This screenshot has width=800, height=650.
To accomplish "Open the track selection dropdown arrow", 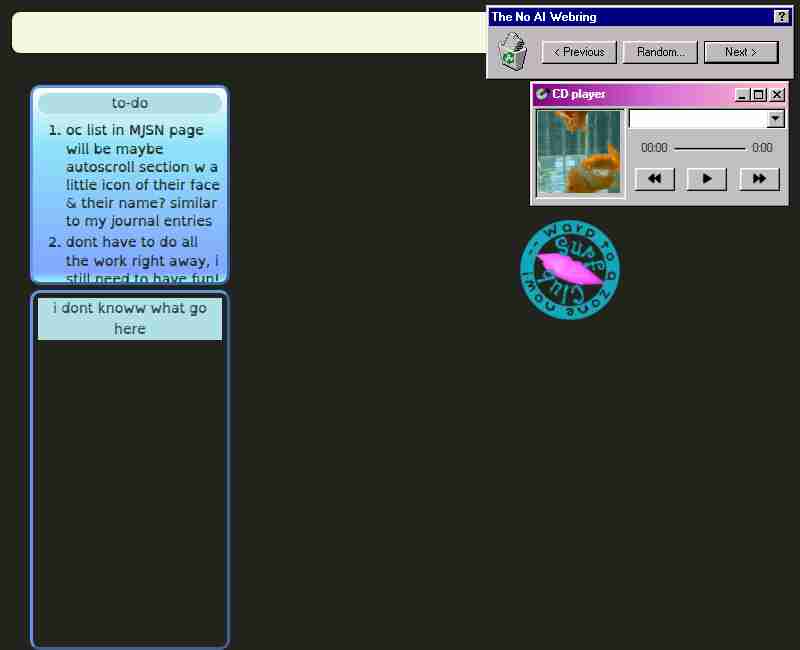I will pyautogui.click(x=776, y=119).
